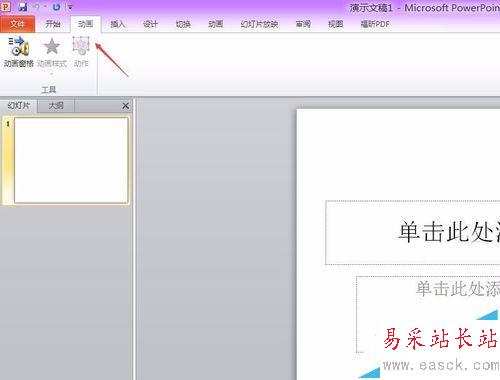This screenshot has width=500, height=380.
Task: Switch to the 插入 (Insert) ribbon tab
Action: (117, 24)
